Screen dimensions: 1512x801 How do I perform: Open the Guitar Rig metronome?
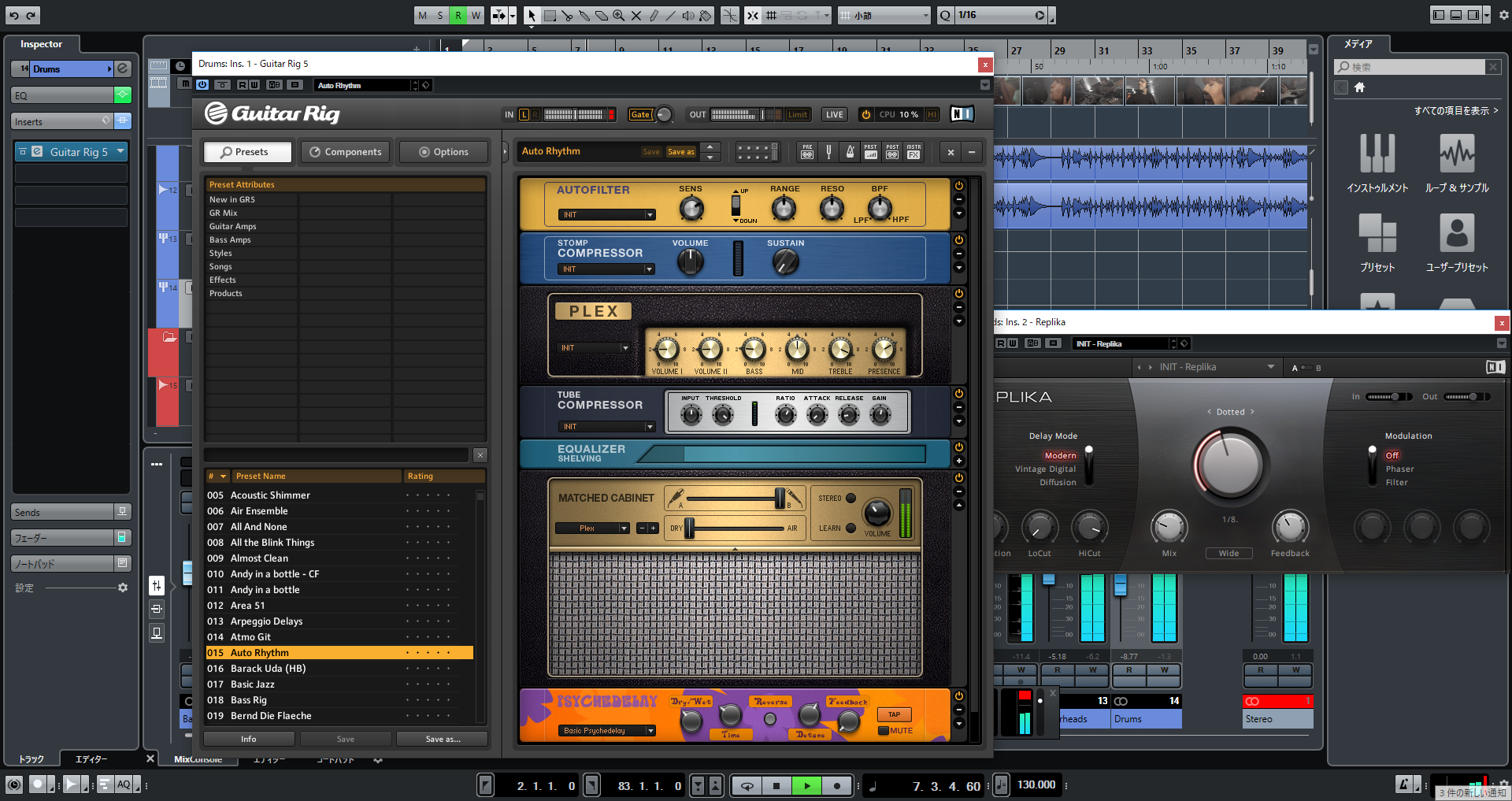850,152
